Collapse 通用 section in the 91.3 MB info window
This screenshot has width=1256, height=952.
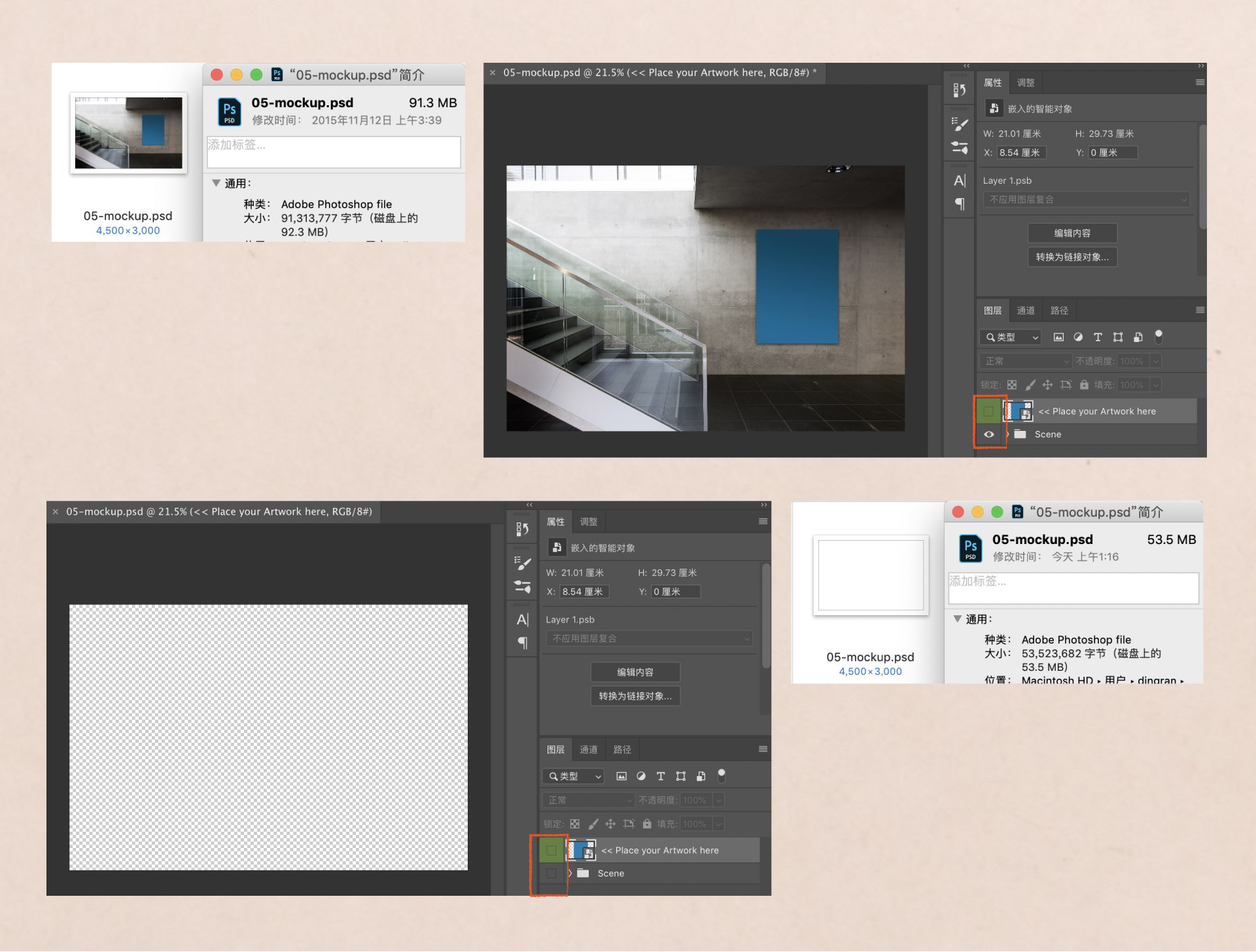(x=216, y=183)
